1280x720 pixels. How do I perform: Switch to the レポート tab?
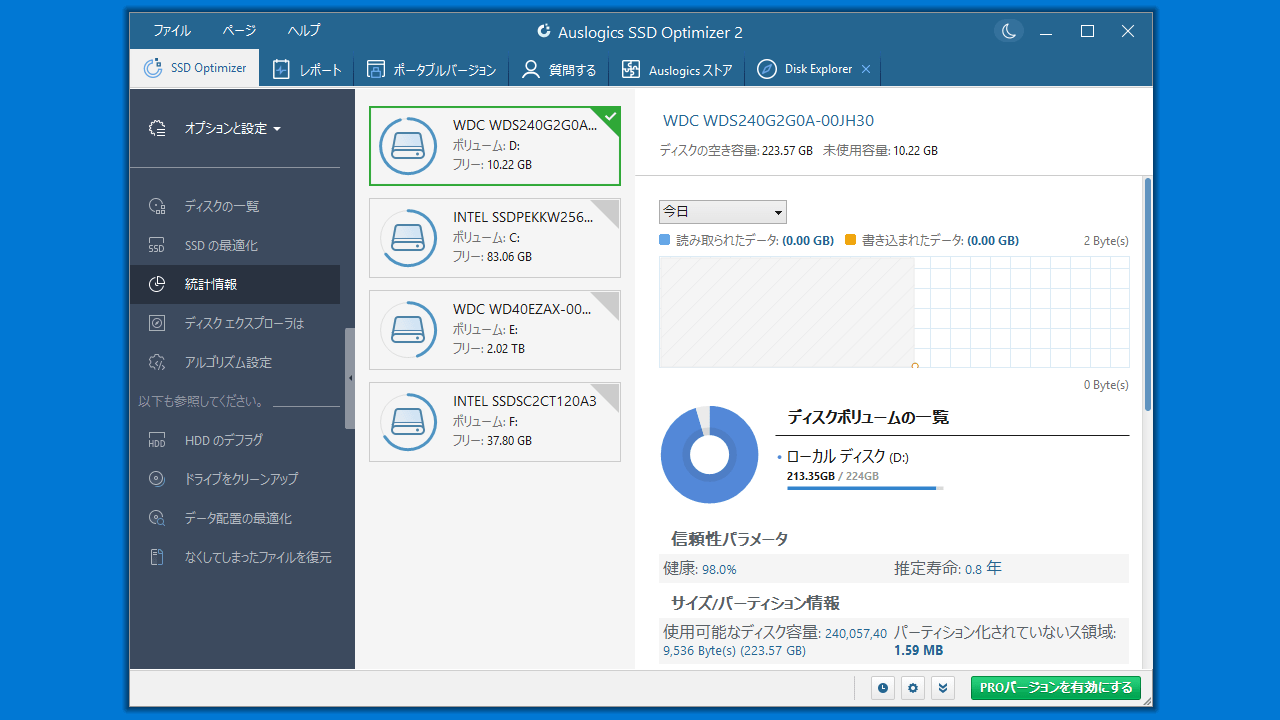(x=308, y=70)
